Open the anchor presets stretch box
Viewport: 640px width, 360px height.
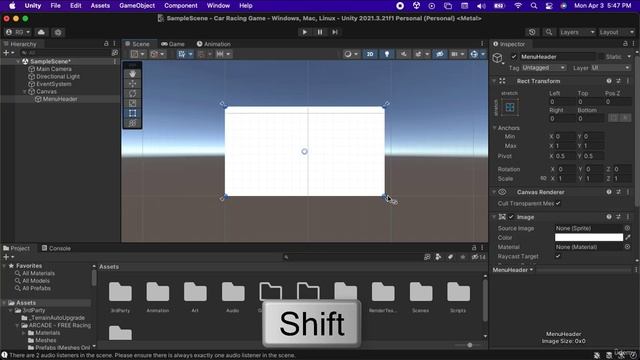510,107
